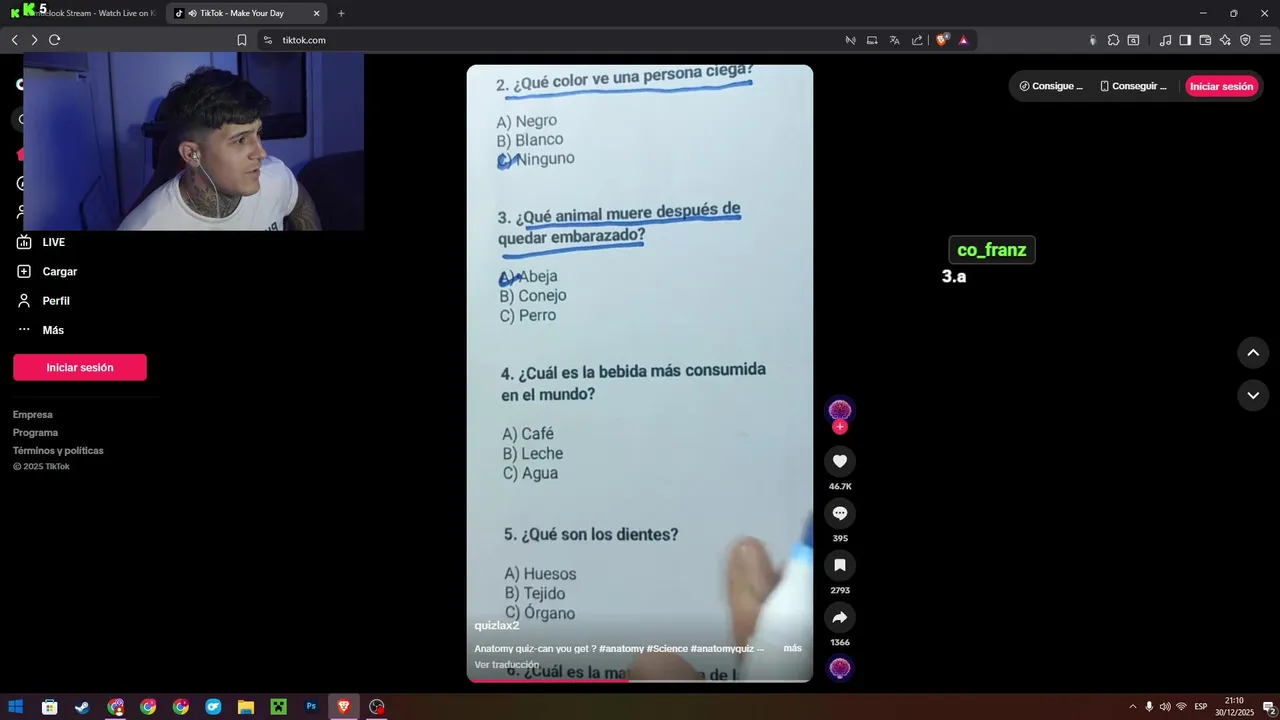
Task: Open the creator avatar above the like button
Action: 840,409
